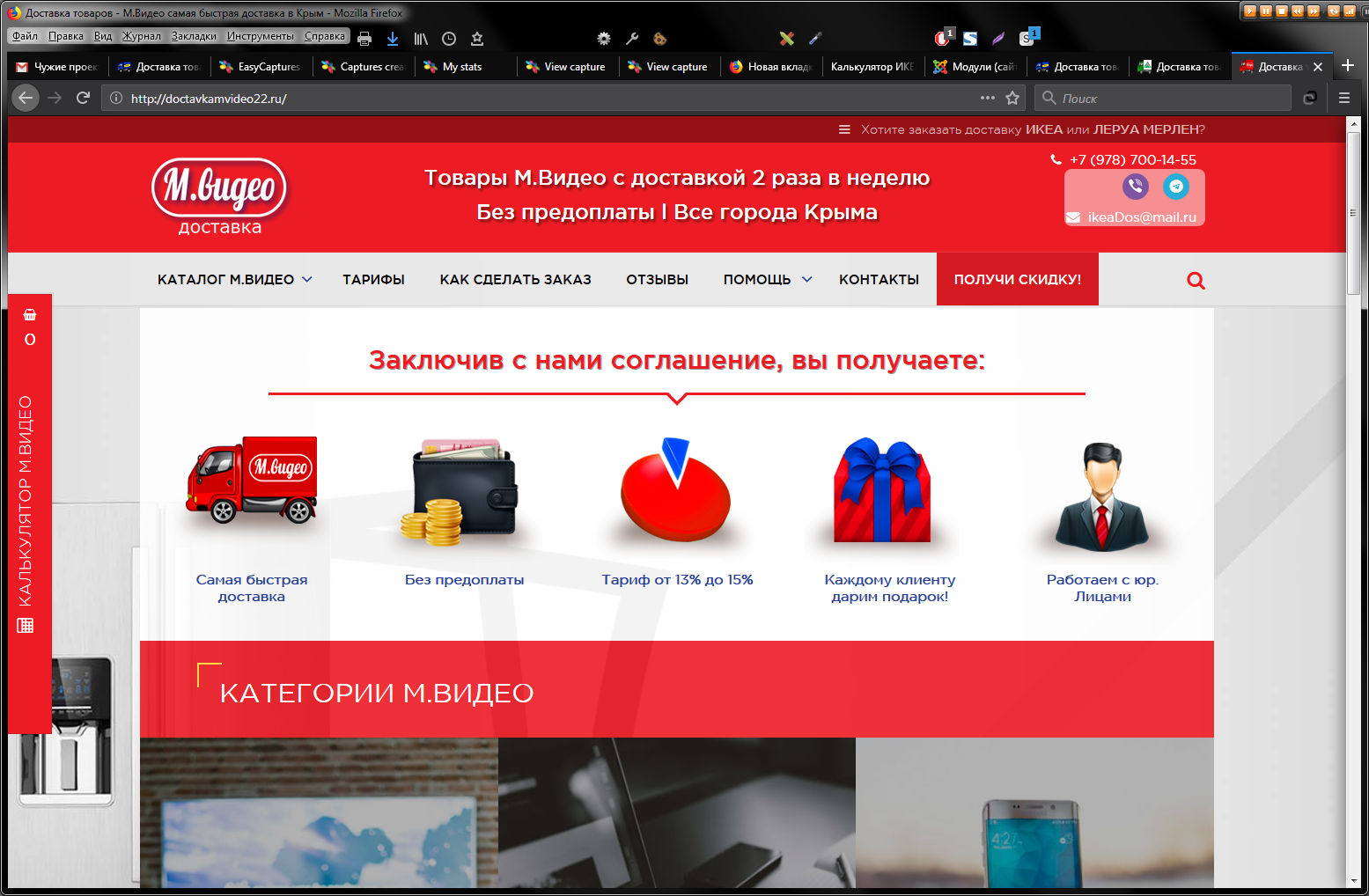Open the Файл menu
The image size is (1369, 896).
click(25, 36)
